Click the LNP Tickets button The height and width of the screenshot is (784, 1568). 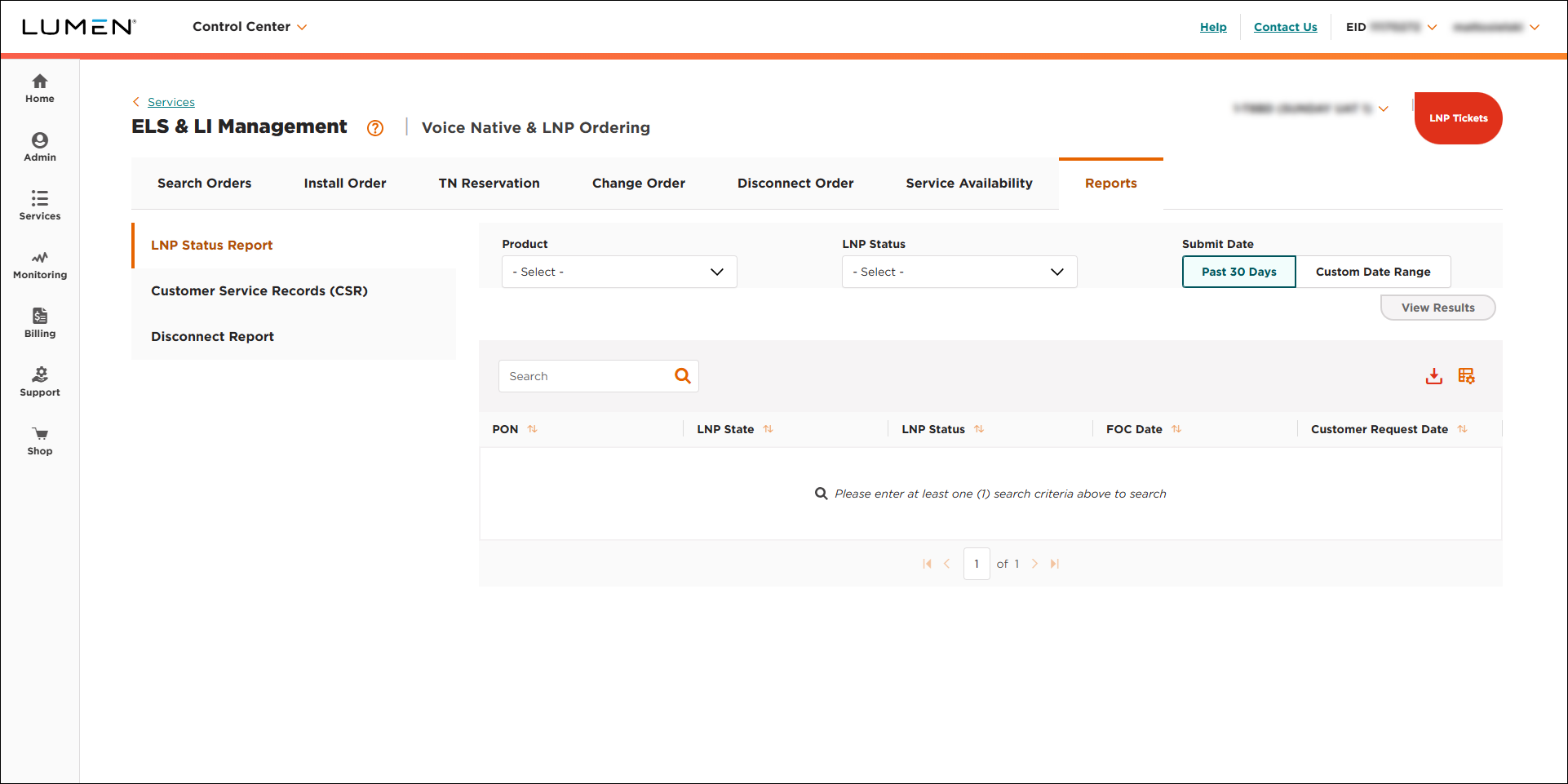(x=1459, y=118)
